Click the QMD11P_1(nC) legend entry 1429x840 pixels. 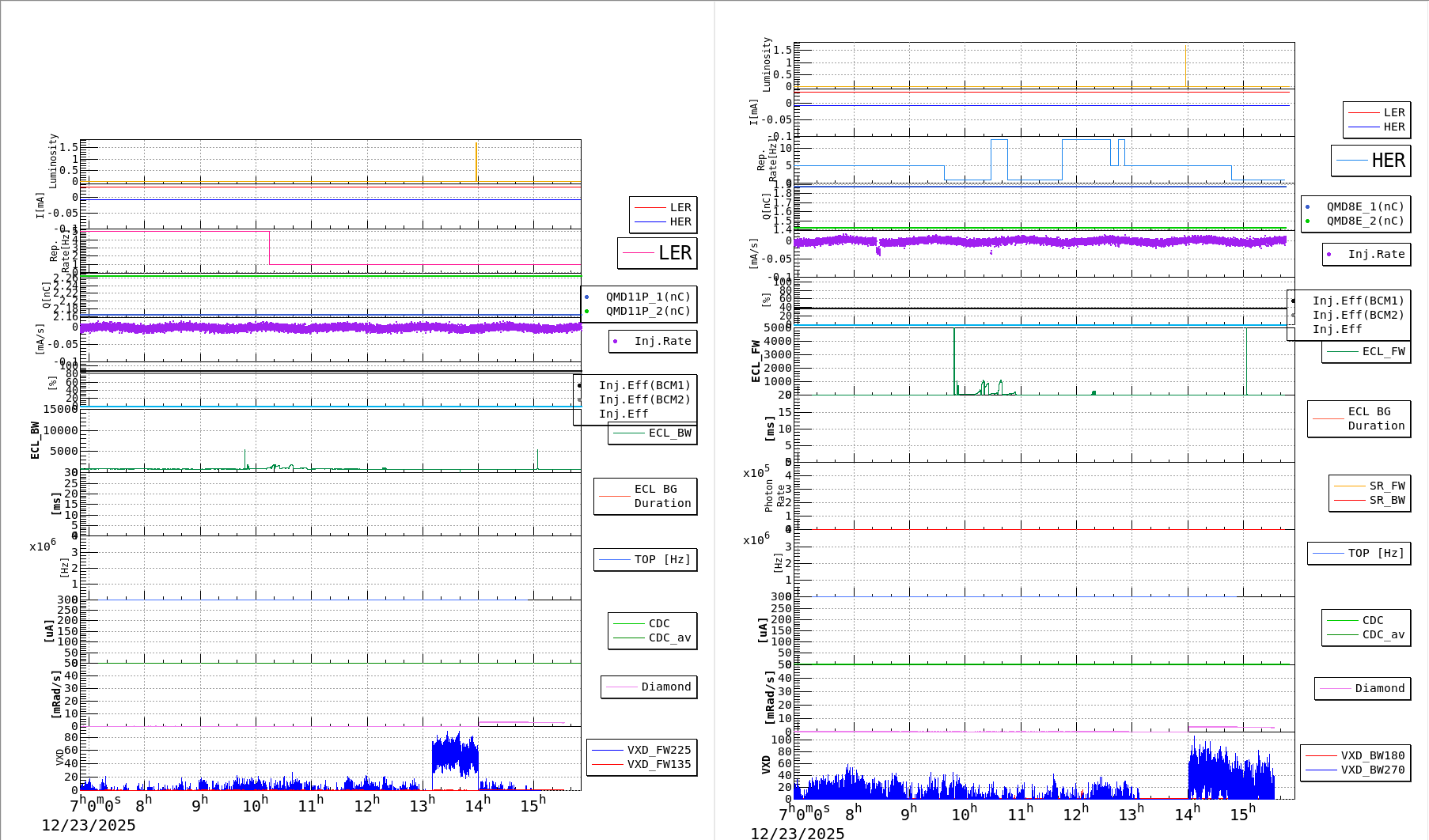tap(639, 297)
